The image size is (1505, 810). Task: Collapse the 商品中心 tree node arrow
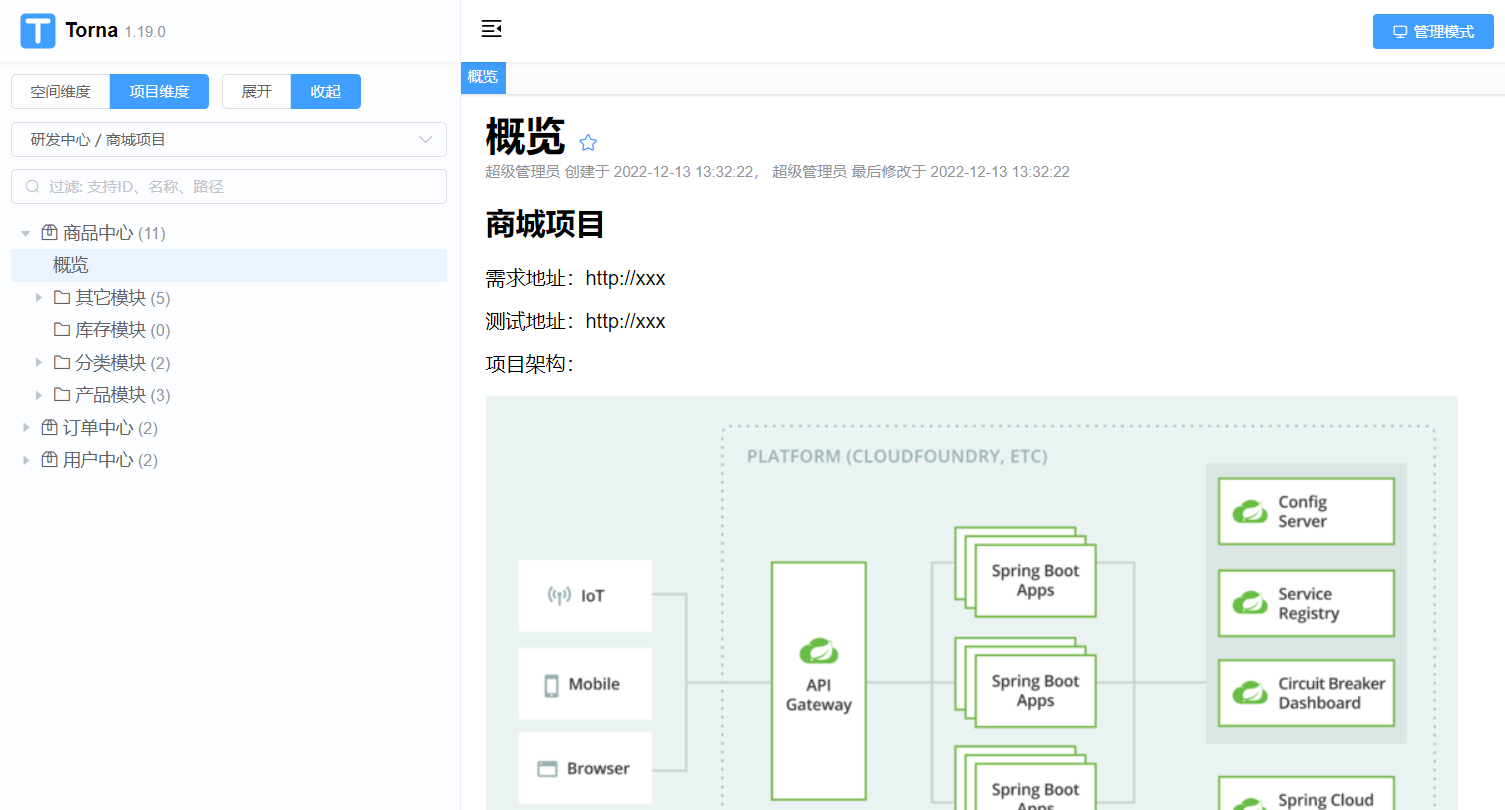point(26,233)
